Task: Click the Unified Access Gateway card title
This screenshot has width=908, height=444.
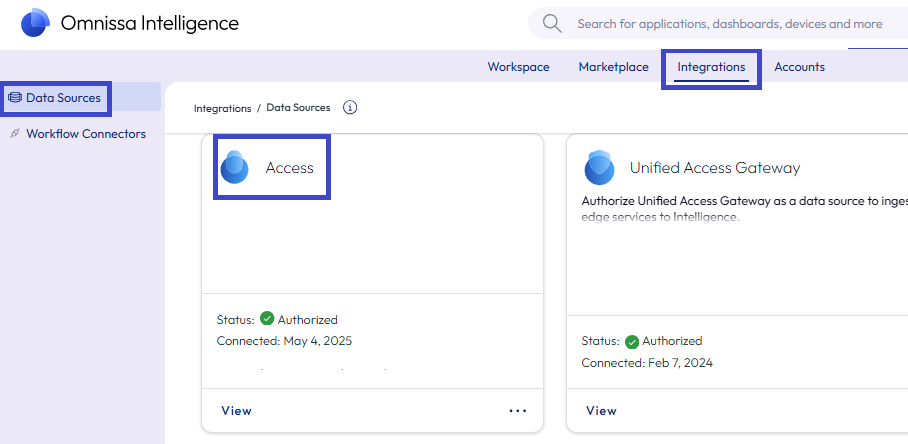Action: click(715, 168)
